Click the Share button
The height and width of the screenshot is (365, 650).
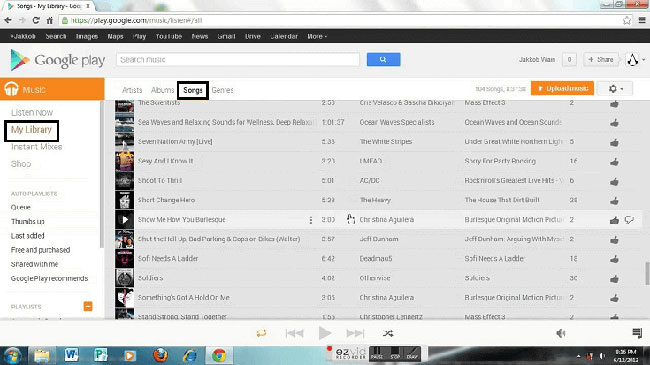click(x=601, y=59)
